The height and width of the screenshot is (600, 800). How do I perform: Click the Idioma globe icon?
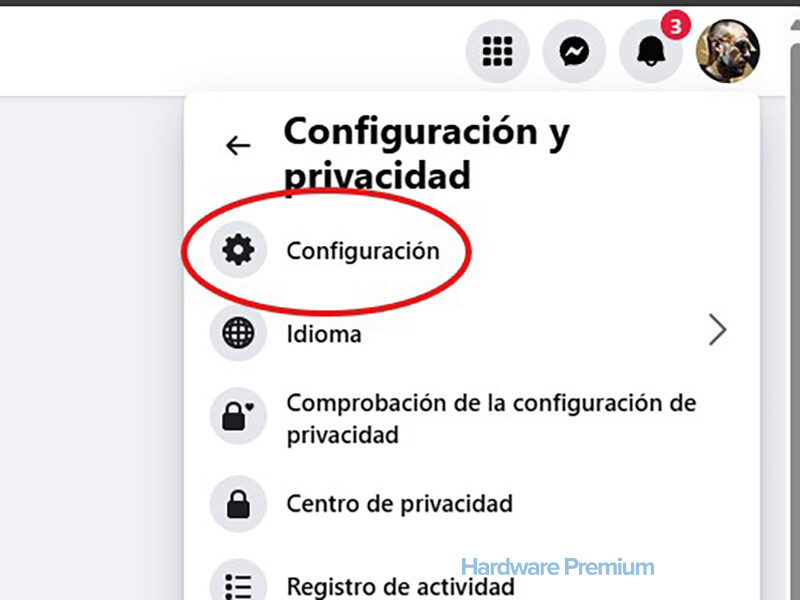click(x=238, y=333)
